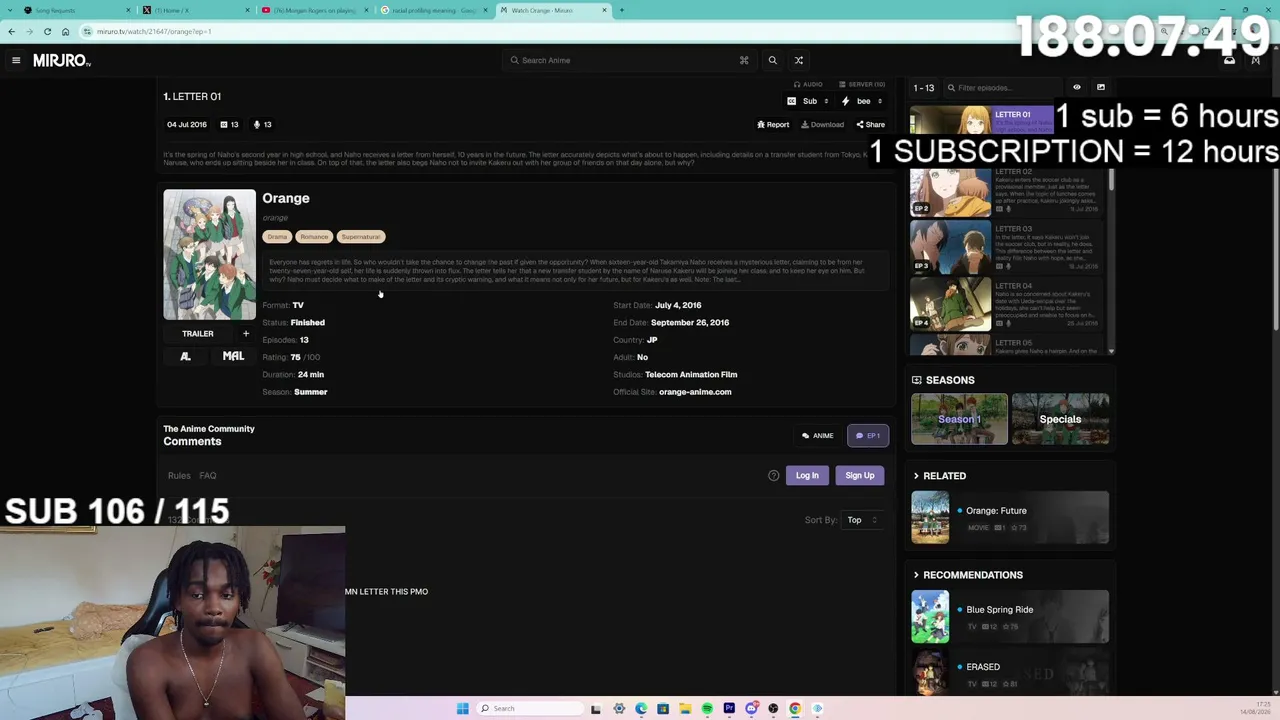Screen dimensions: 1280x720
Task: Open ERASED recommendation
Action: coord(1010,673)
